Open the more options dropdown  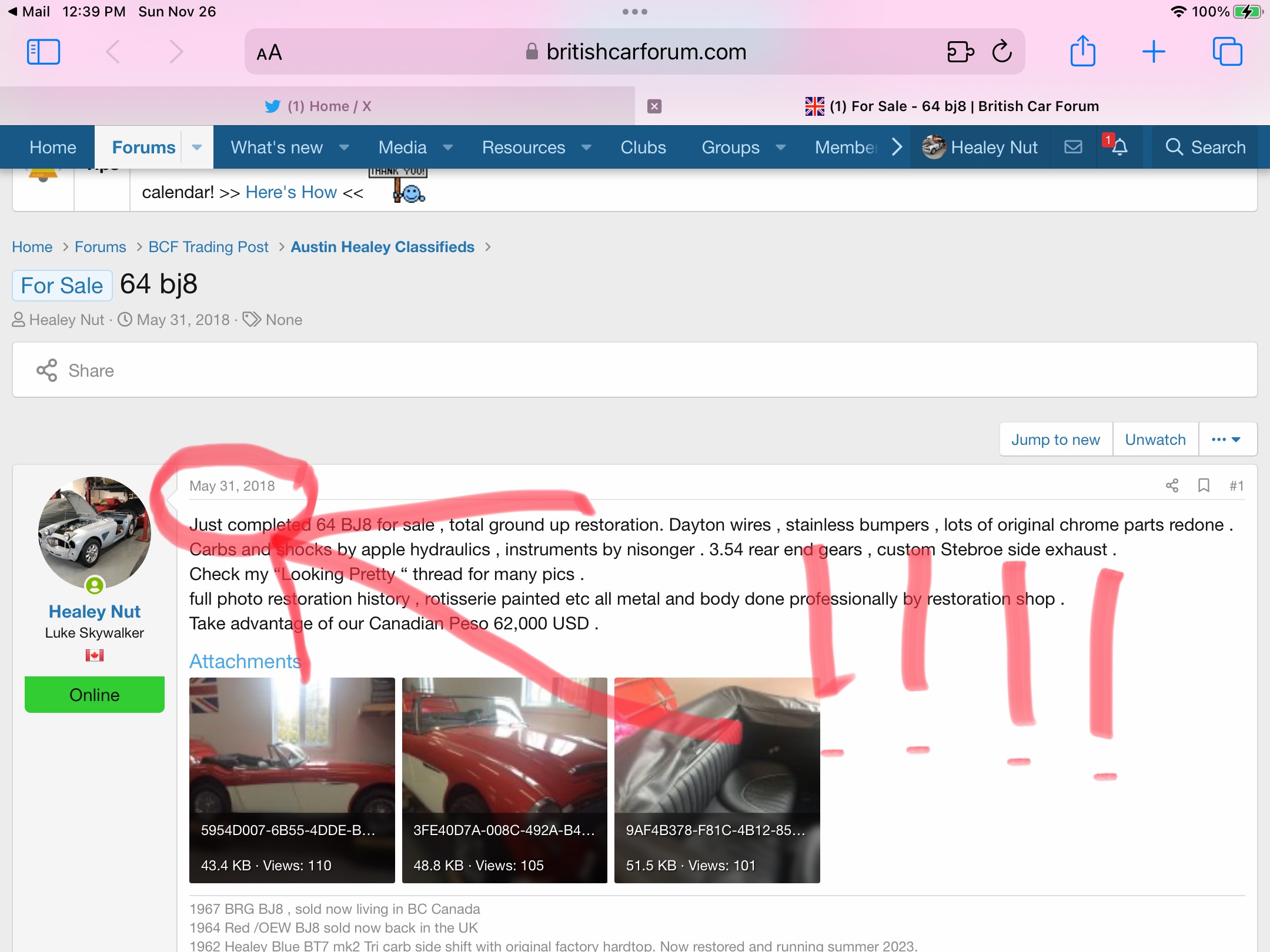point(1227,440)
